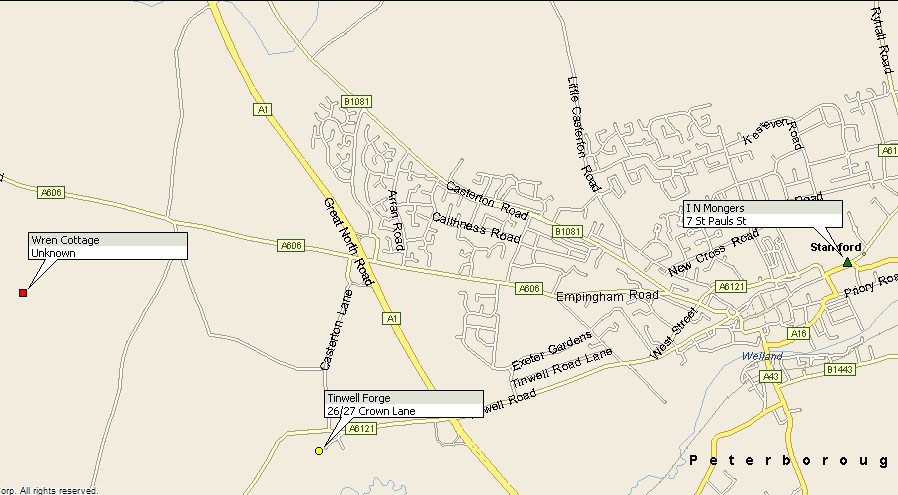Select the A6121 shield near Tinwell Forge
Viewport: 898px width, 495px height.
tap(362, 428)
